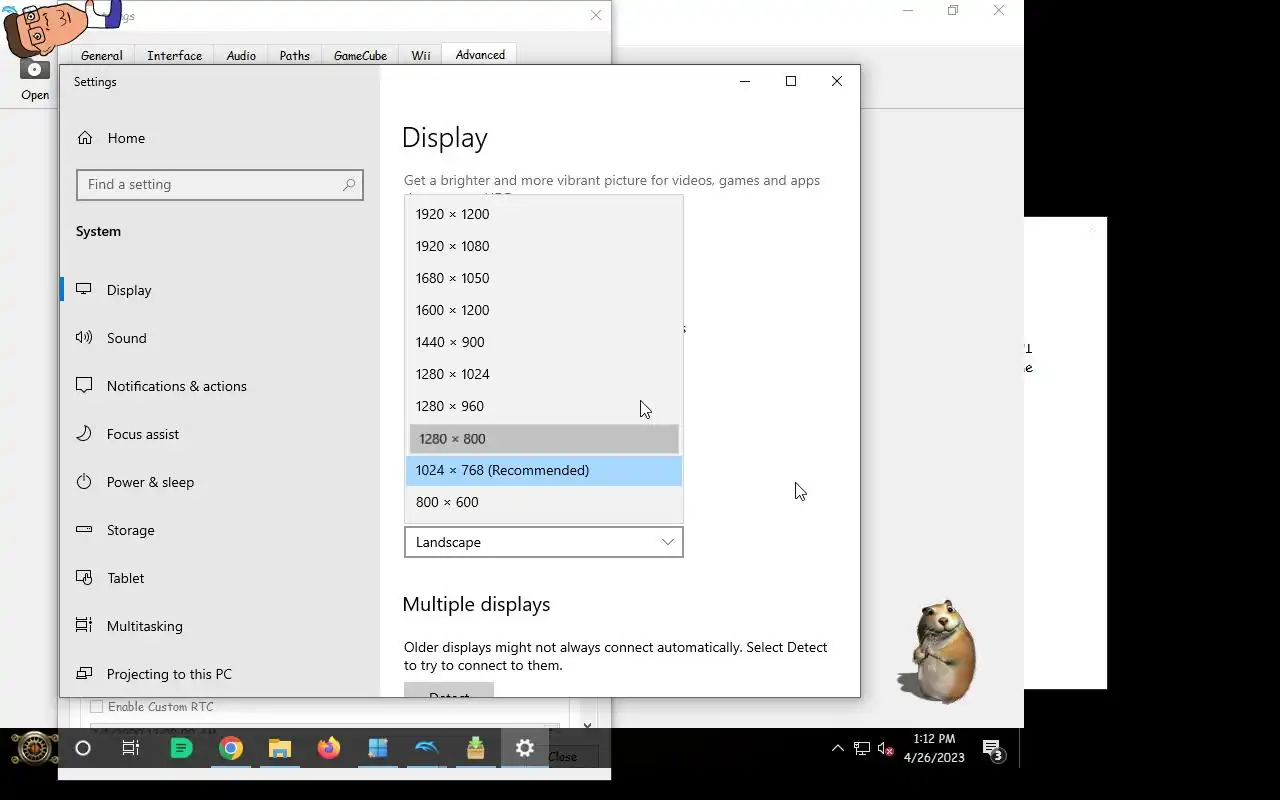Open File Explorer from taskbar
Screen dimensions: 1280x800
(279, 748)
